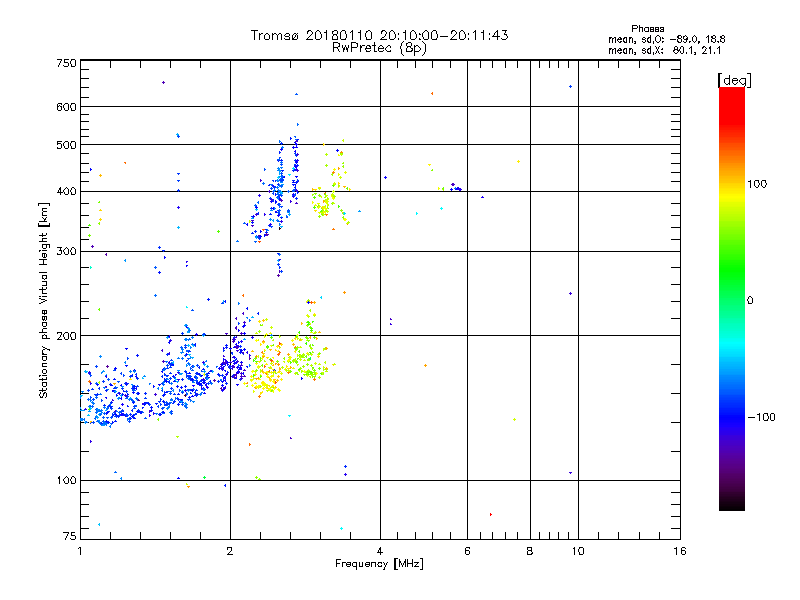This screenshot has height=600, width=800.
Task: Click y-axis tick label '300'
Action: point(66,252)
